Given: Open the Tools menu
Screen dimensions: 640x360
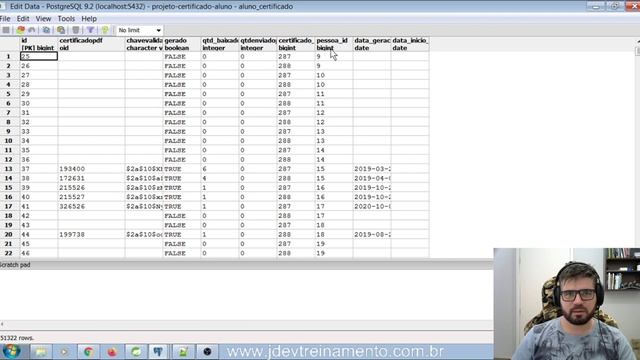Looking at the screenshot, I should click(x=66, y=19).
